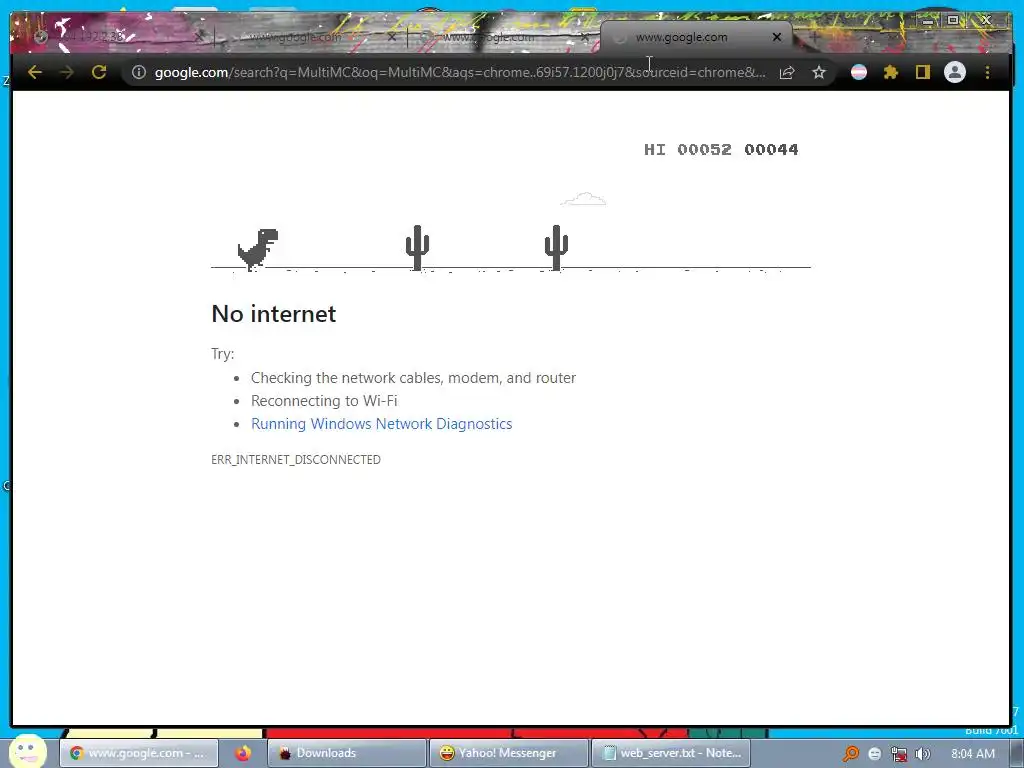1024x768 pixels.
Task: Click the No internet heading
Action: tap(274, 314)
